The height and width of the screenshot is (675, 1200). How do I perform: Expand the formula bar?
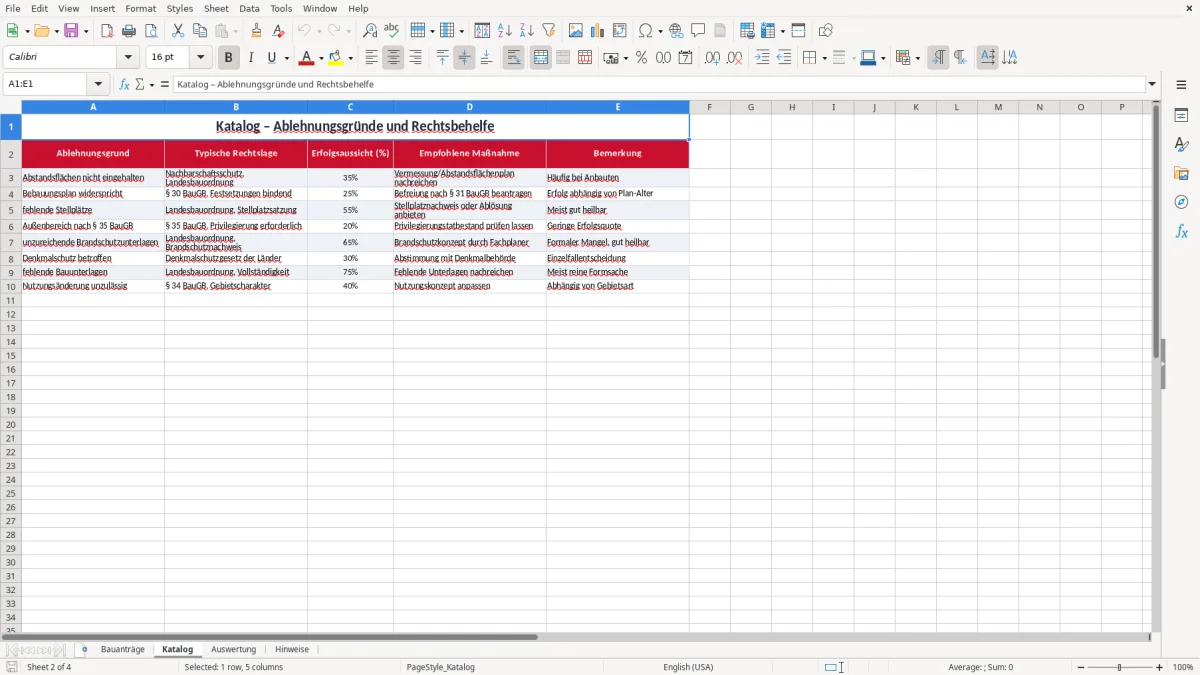coord(1152,85)
